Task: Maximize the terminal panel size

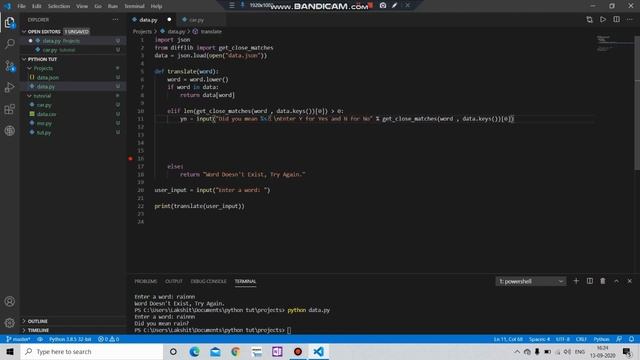Action: coord(616,281)
